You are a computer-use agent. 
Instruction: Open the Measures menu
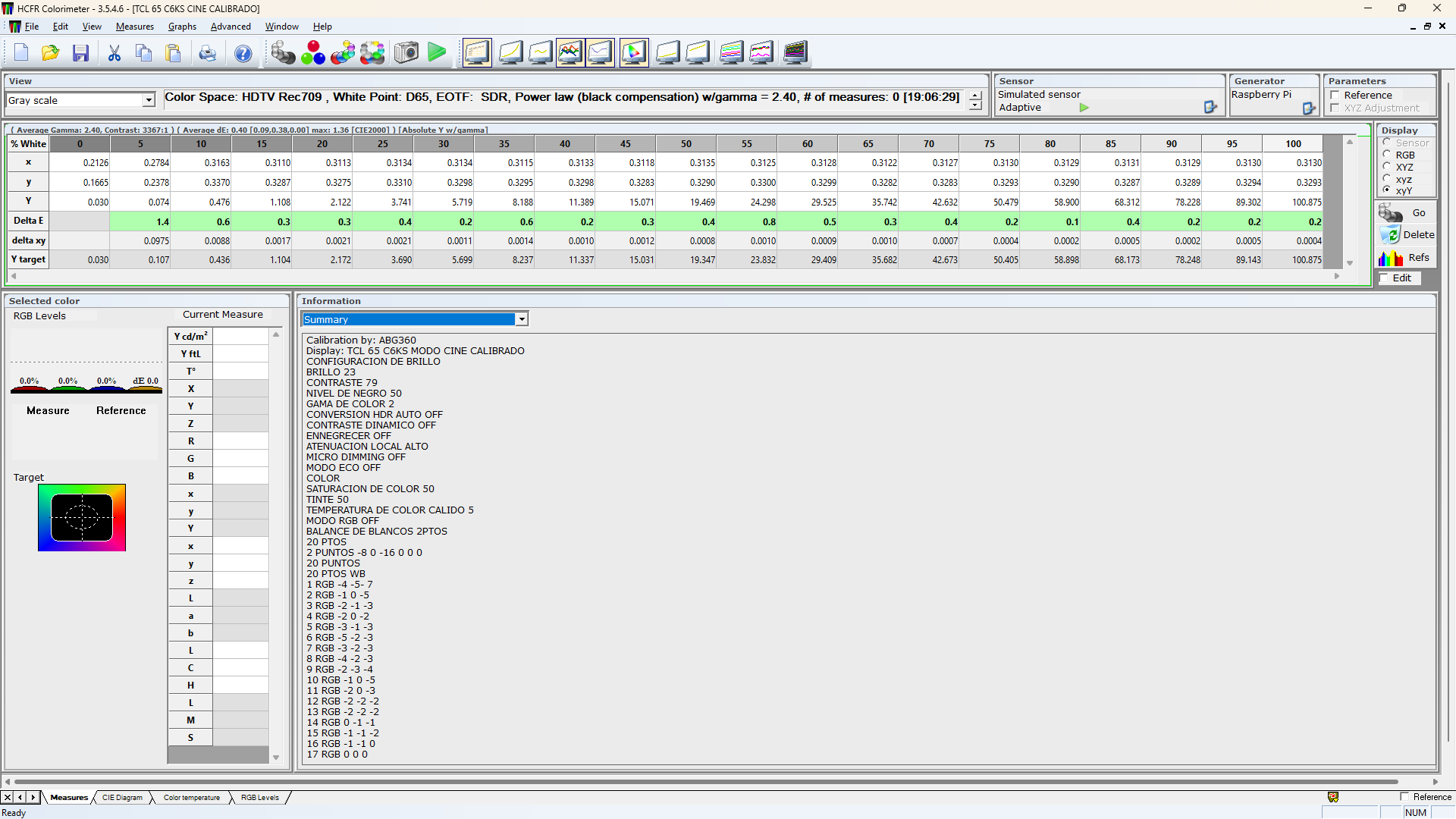[134, 27]
